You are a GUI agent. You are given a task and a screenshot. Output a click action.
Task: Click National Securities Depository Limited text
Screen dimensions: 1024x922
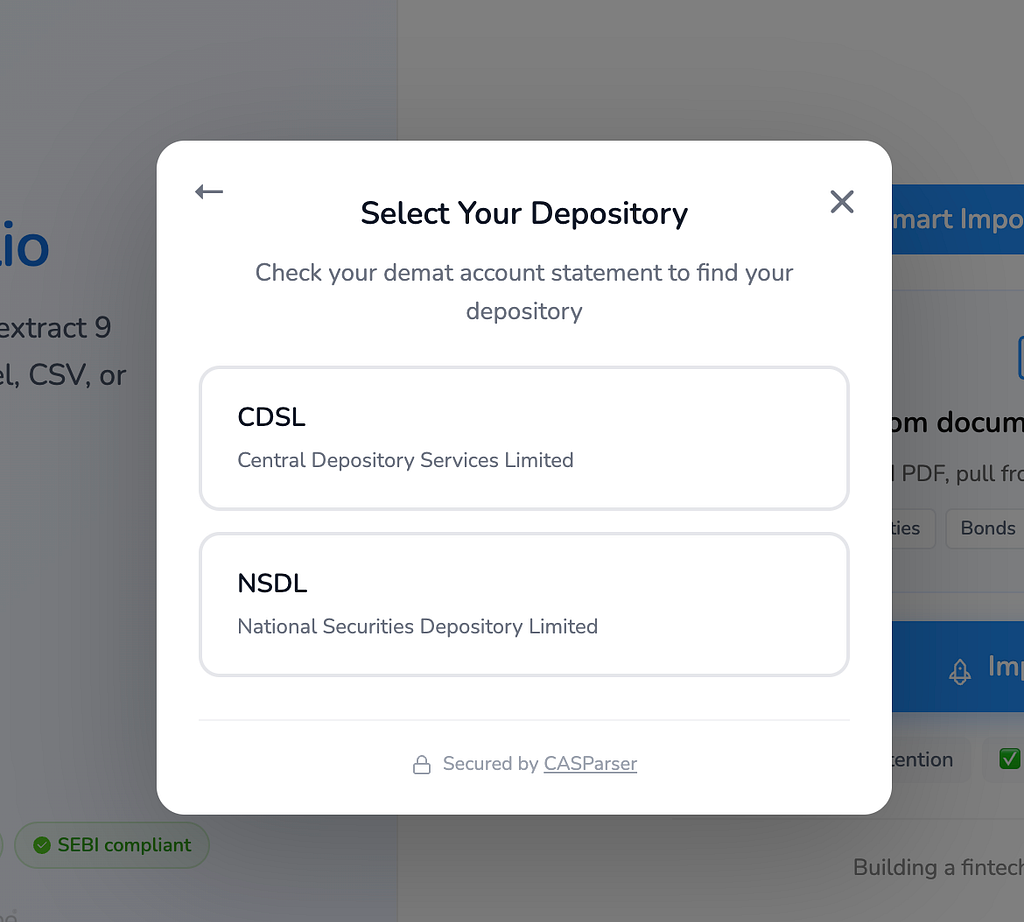418,627
